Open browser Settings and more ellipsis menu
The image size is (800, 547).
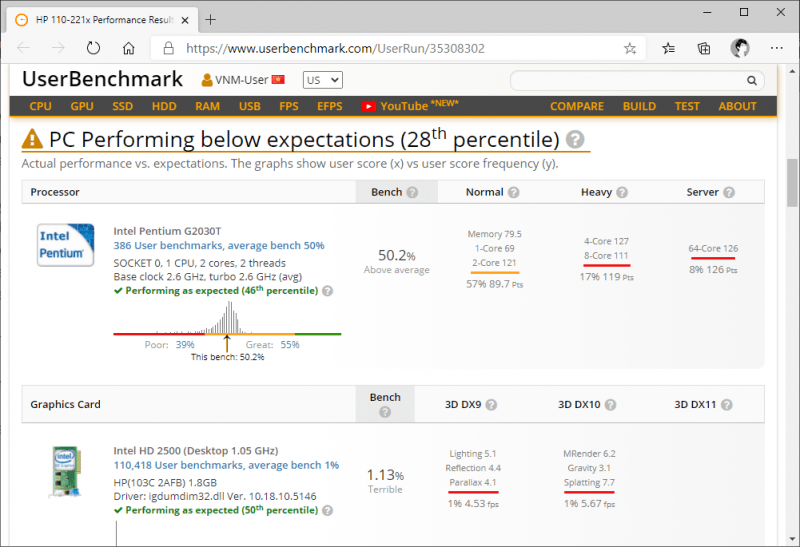(x=776, y=47)
